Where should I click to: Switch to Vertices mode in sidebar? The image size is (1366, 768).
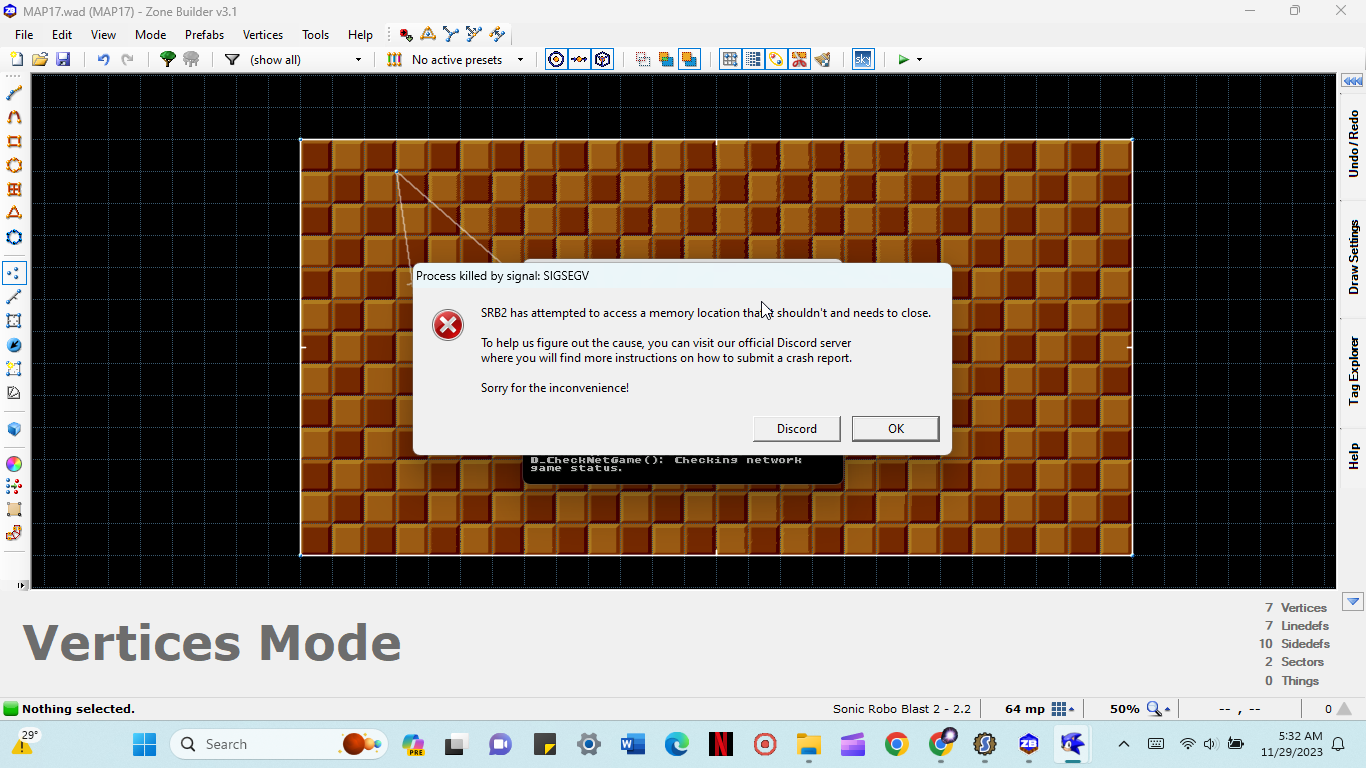click(x=14, y=273)
